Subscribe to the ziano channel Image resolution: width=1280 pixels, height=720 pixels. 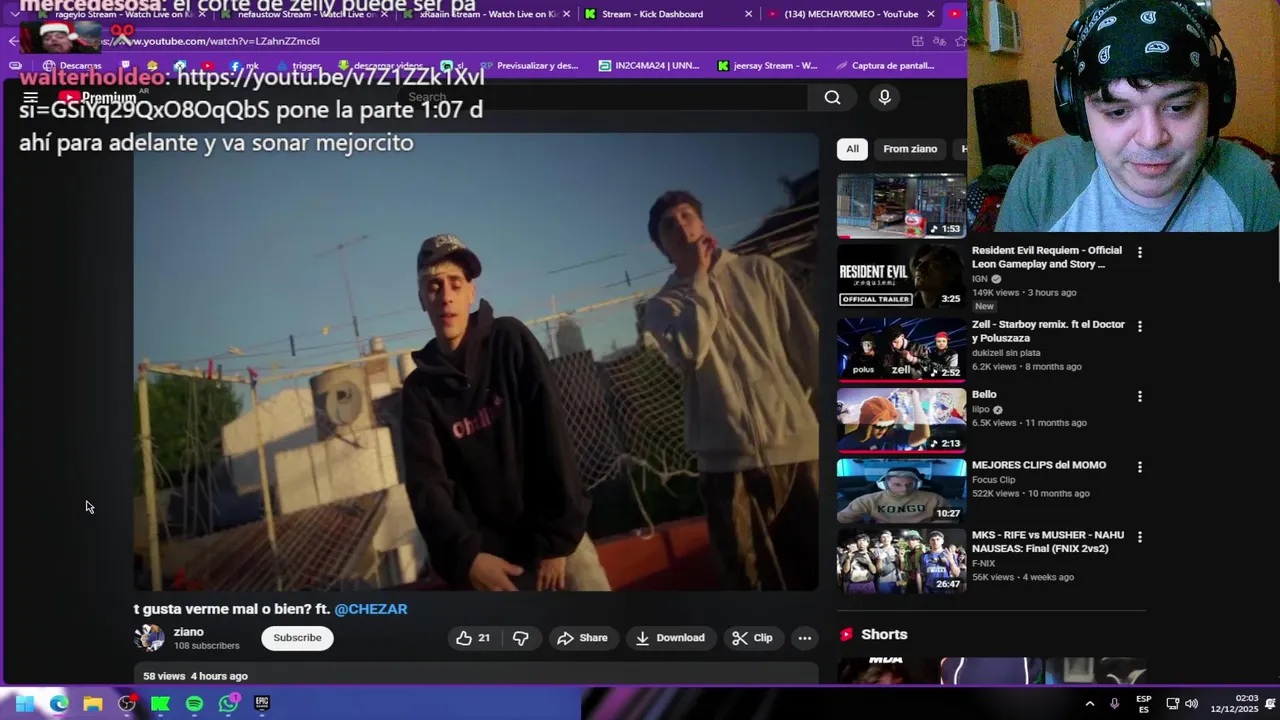pos(297,638)
